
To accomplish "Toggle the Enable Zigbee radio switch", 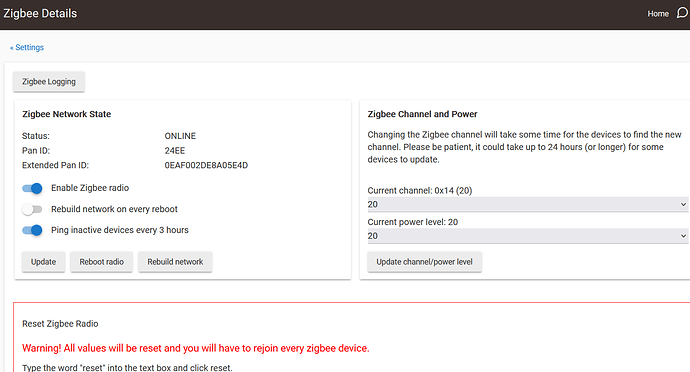I will point(32,188).
